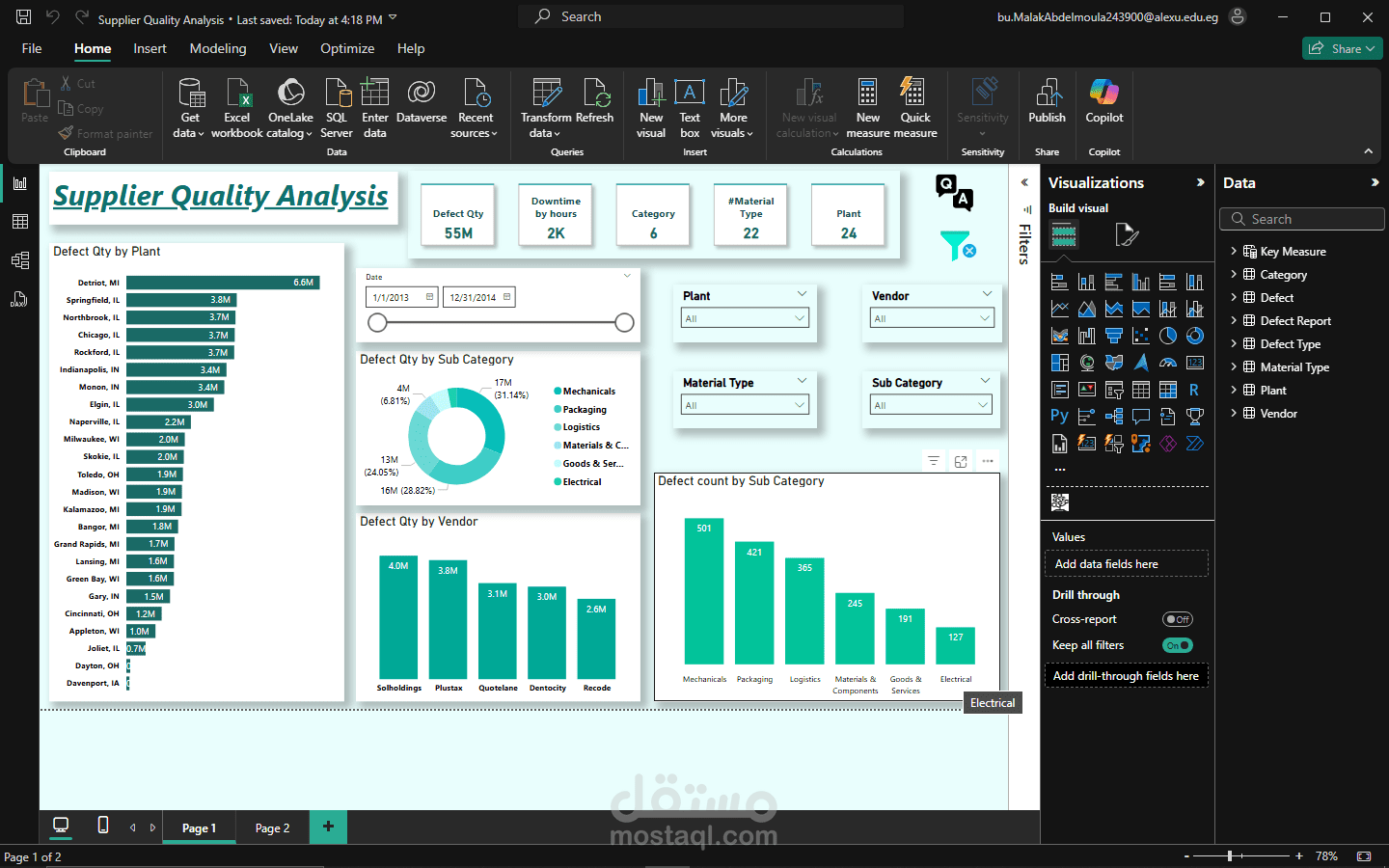The height and width of the screenshot is (868, 1389).
Task: Select the Decomposition tree visualization
Action: coord(1114,417)
